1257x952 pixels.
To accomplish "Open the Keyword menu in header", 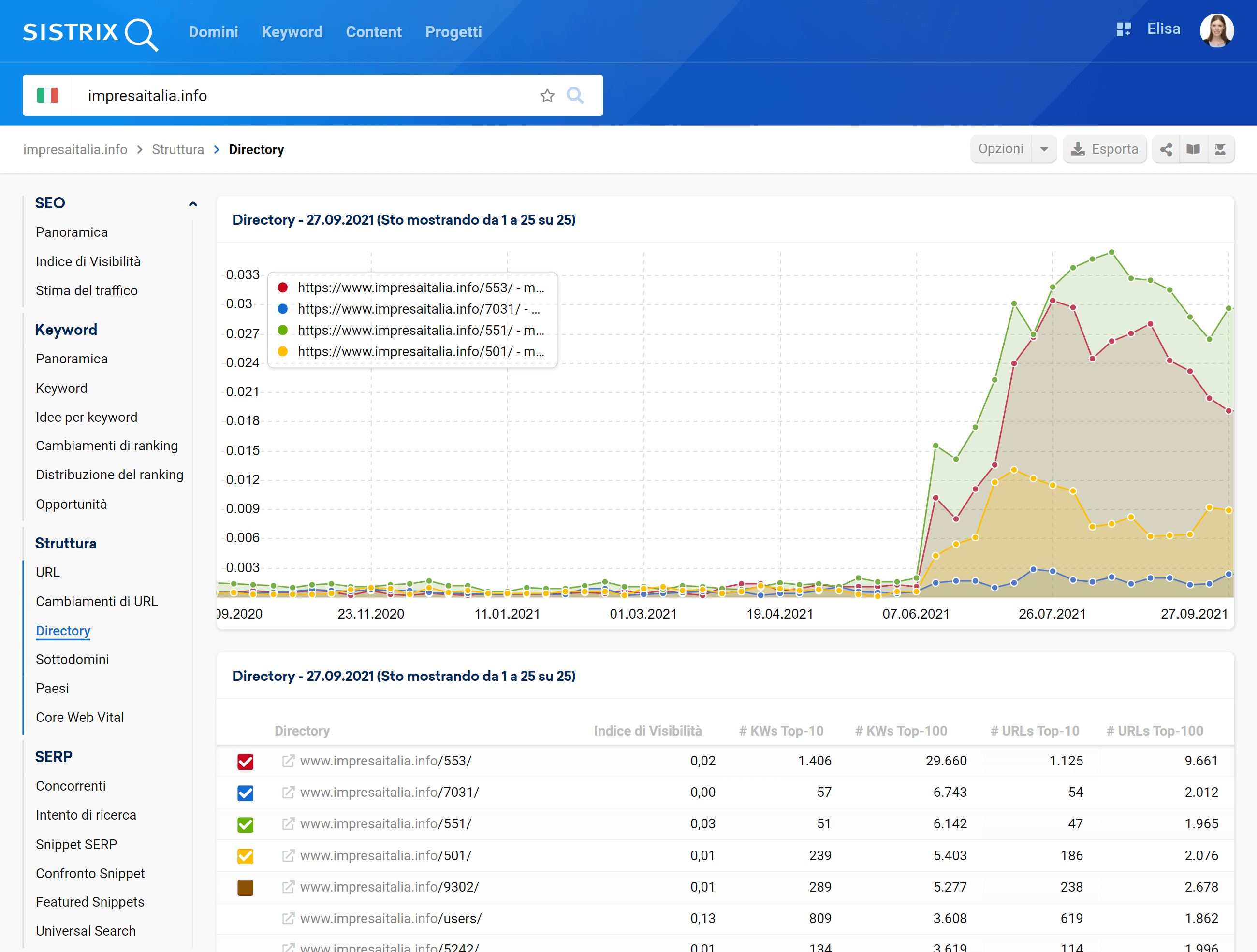I will (292, 32).
